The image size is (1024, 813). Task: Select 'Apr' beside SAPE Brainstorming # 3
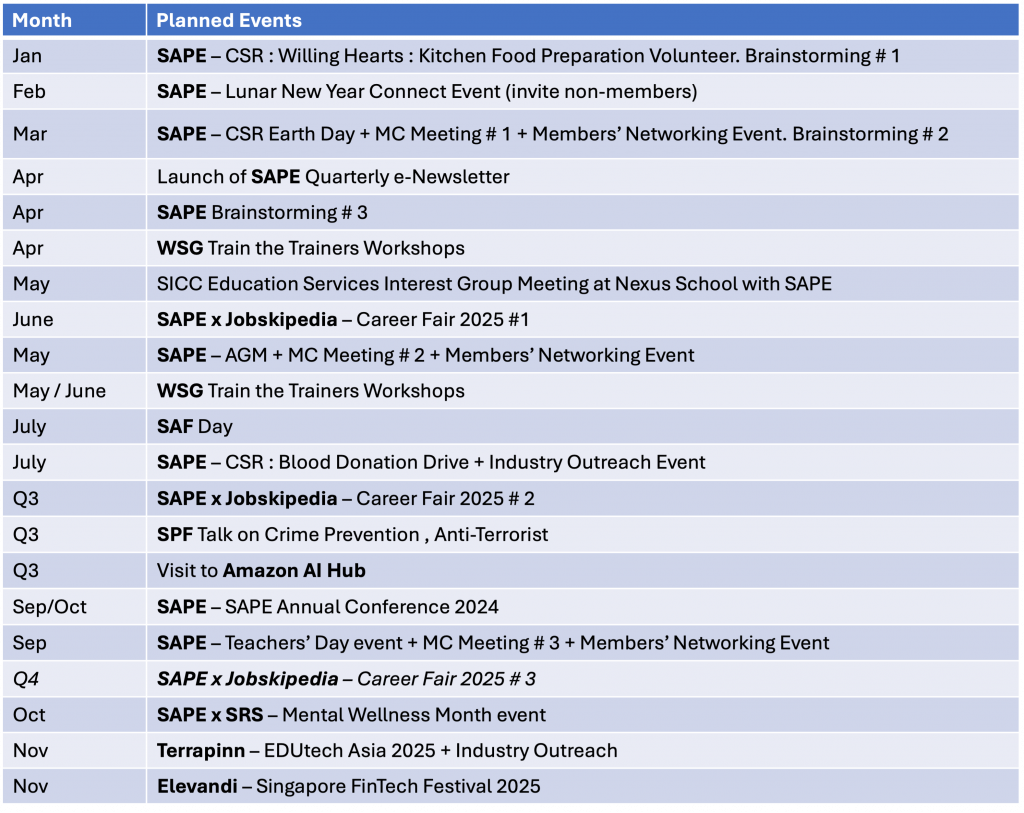click(74, 213)
